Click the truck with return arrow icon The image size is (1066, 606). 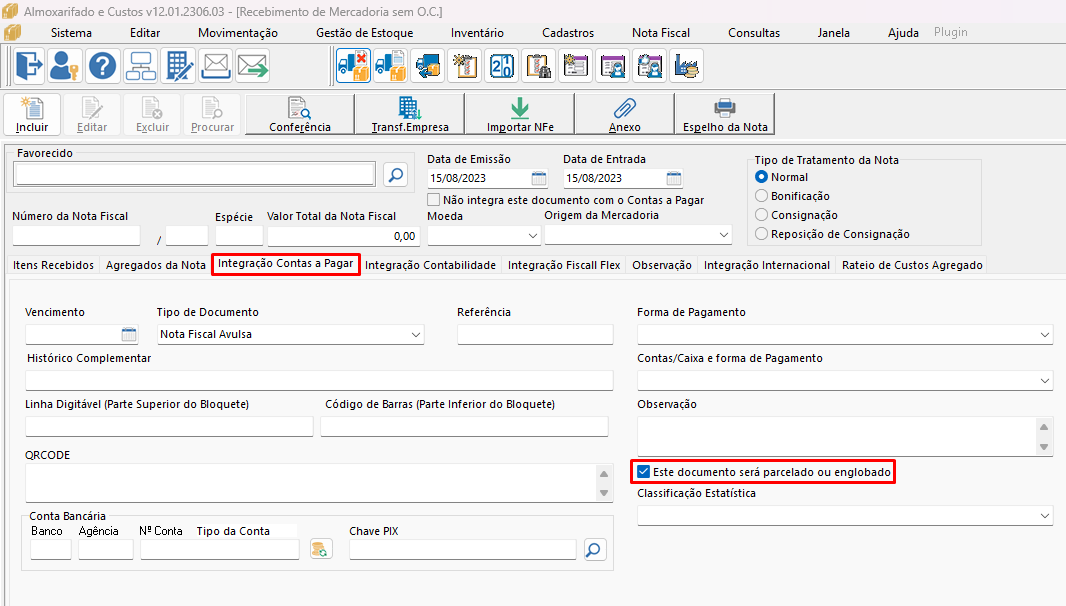[x=428, y=66]
